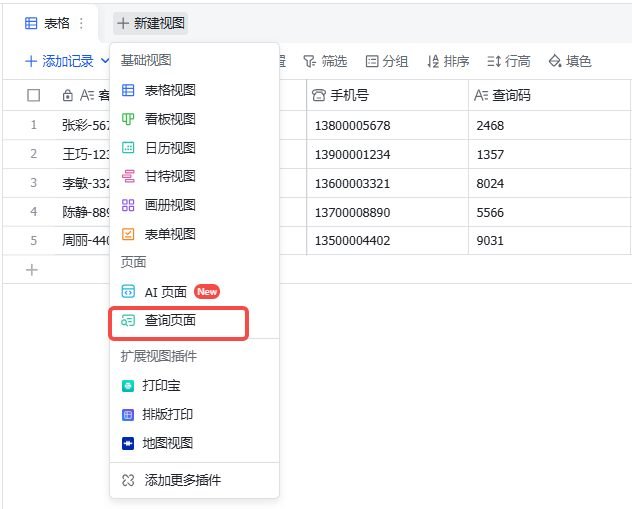Click the 打印宝 plugin icon
The width and height of the screenshot is (632, 509).
tap(128, 386)
